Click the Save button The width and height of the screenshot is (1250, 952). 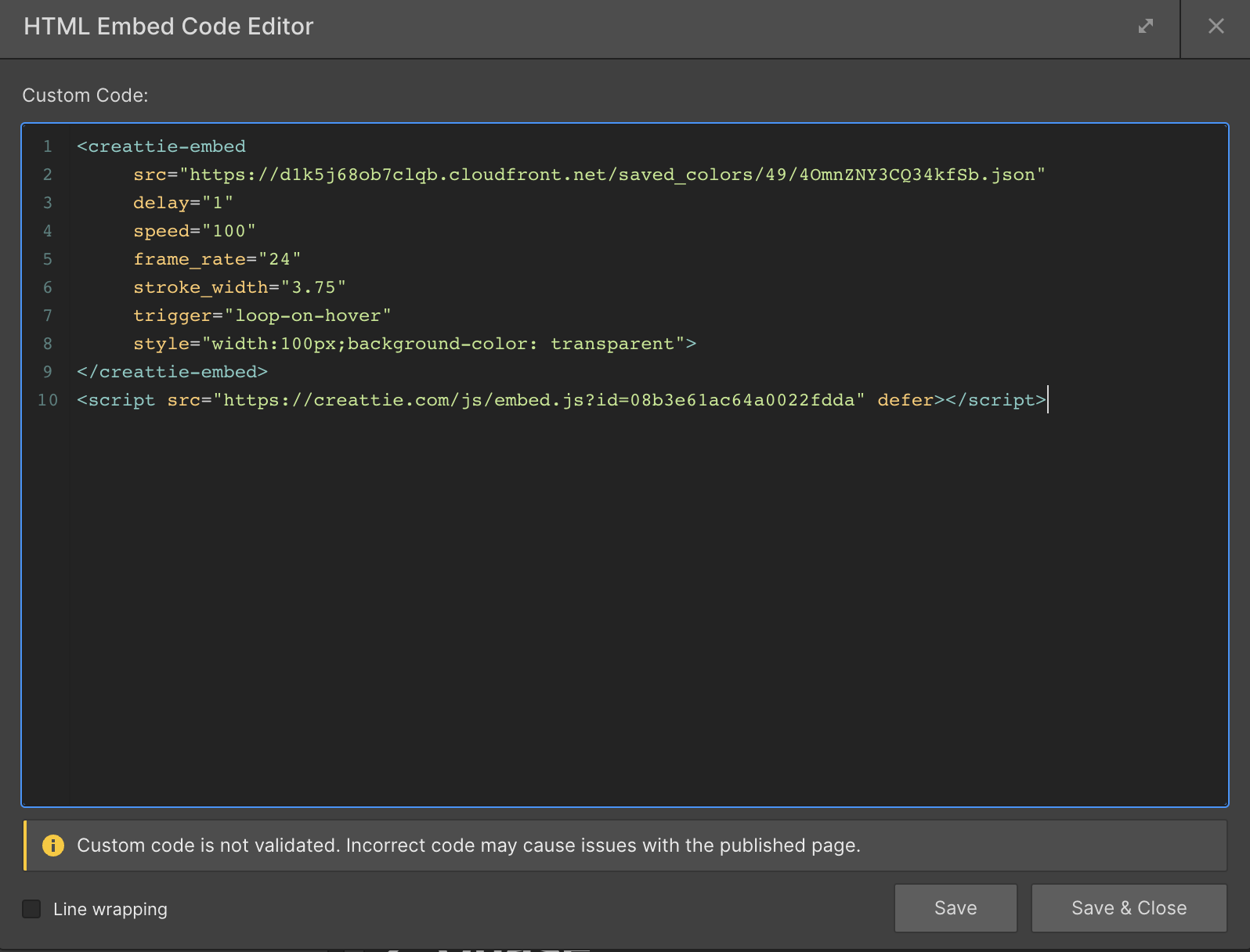coord(956,908)
